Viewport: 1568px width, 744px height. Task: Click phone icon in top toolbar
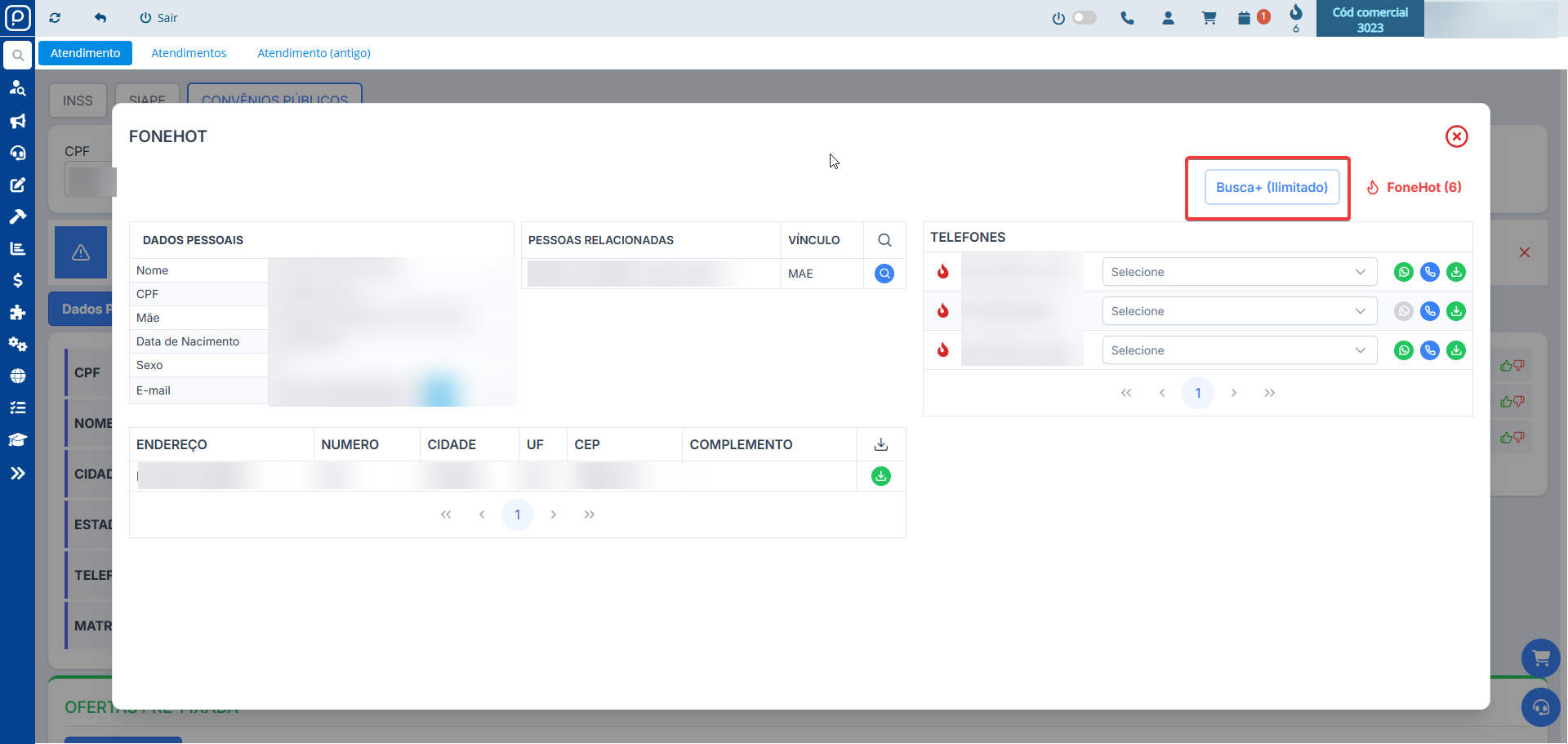click(x=1127, y=18)
